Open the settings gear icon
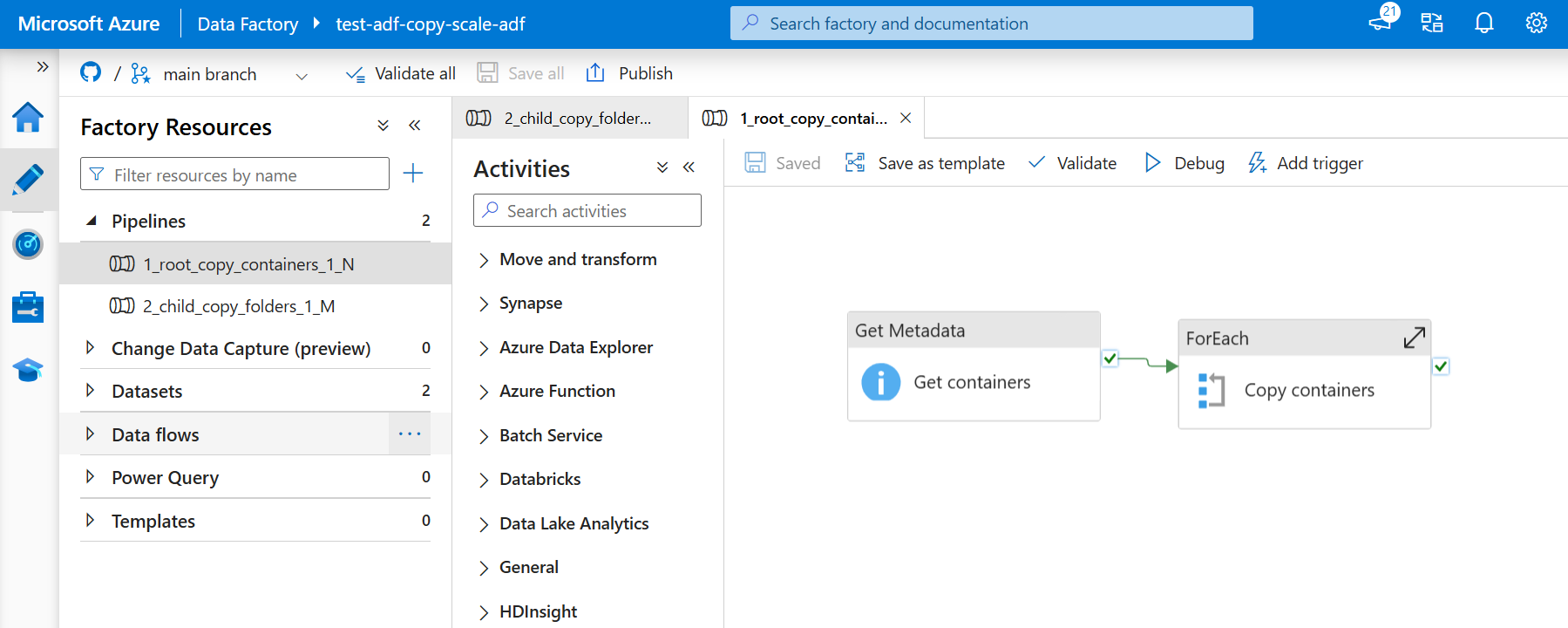The image size is (1568, 628). click(x=1536, y=24)
